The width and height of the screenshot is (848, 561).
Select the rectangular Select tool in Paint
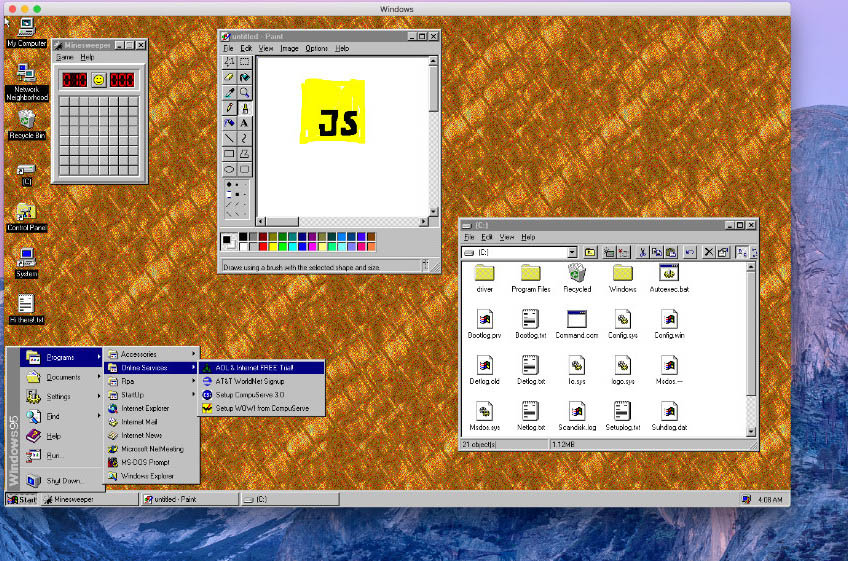point(244,62)
